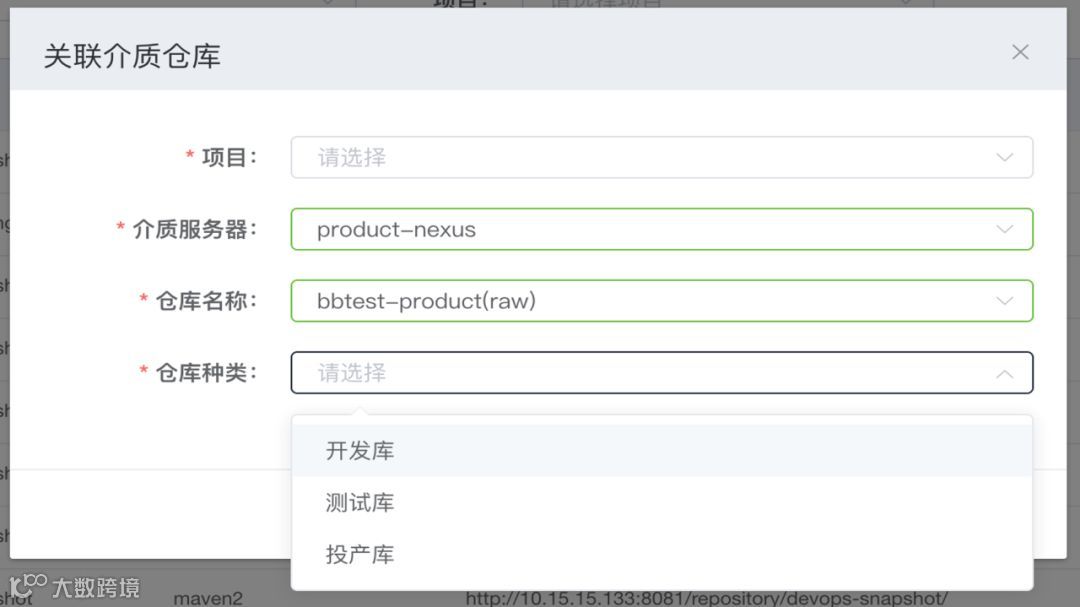Click the product-nexus selected value
Screen dimensions: 1080x607
pos(396,229)
